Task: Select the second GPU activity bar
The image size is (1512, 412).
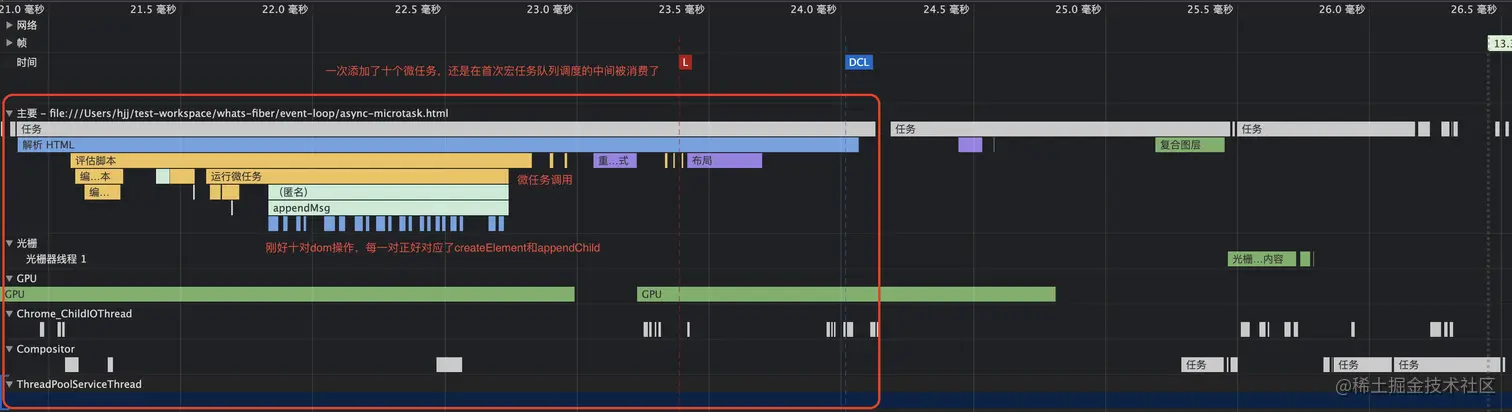Action: pos(846,294)
